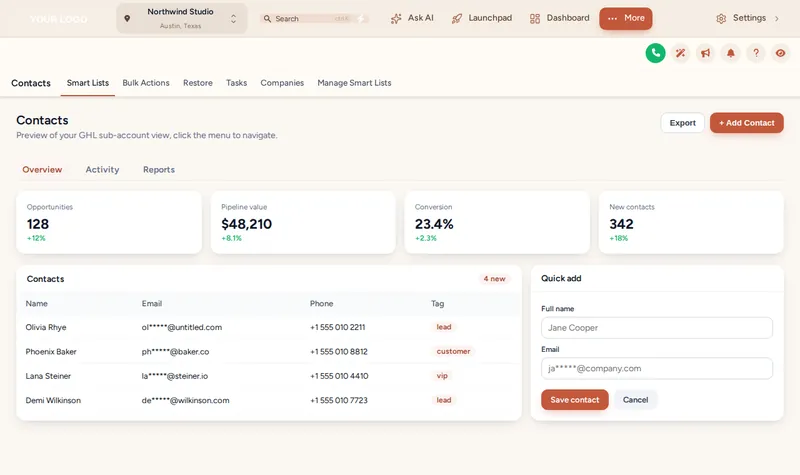
Task: Click the location pin icon
Action: click(x=127, y=18)
